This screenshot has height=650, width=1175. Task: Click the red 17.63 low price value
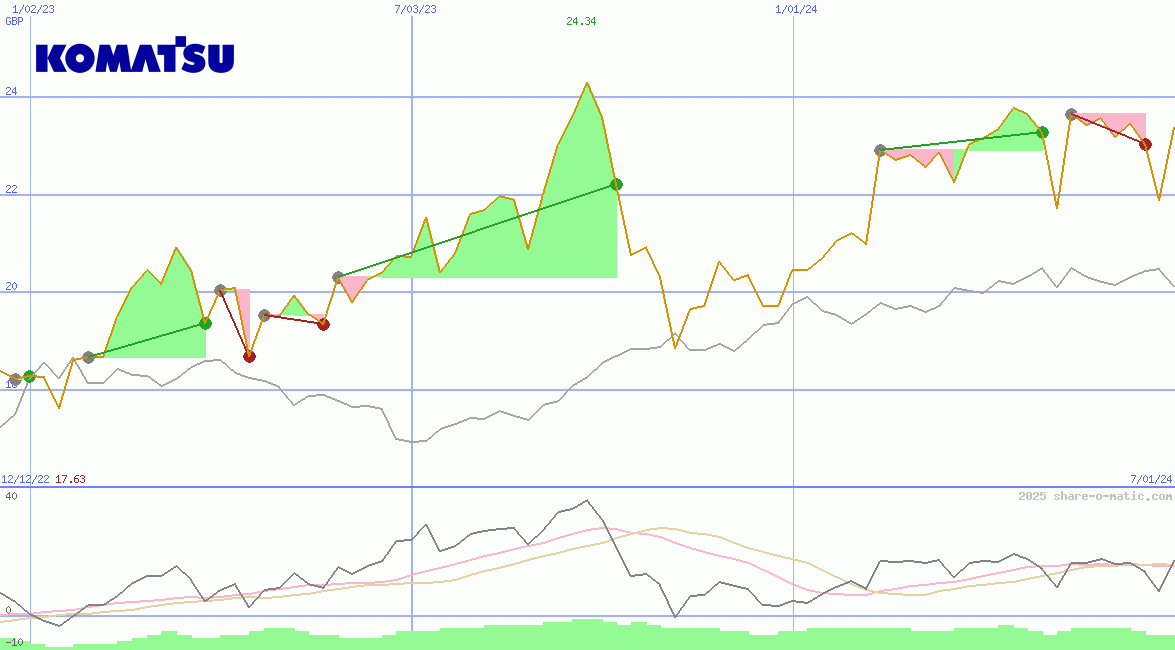(70, 479)
